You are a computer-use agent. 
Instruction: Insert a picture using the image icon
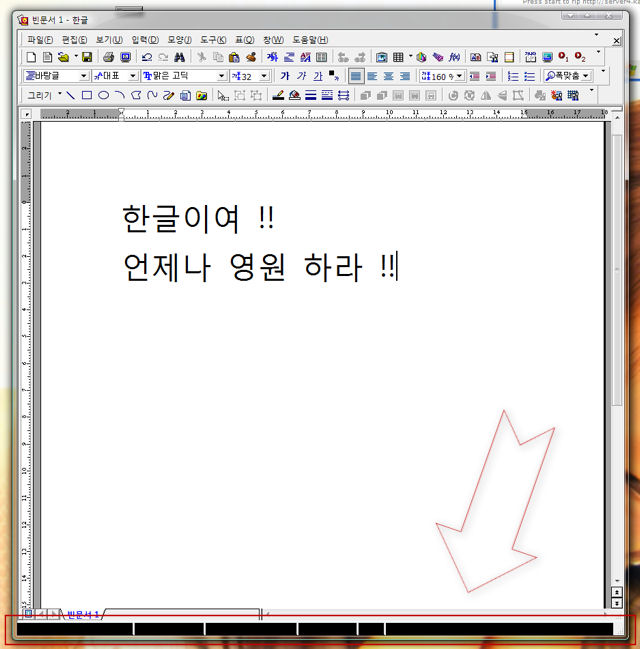[x=381, y=57]
